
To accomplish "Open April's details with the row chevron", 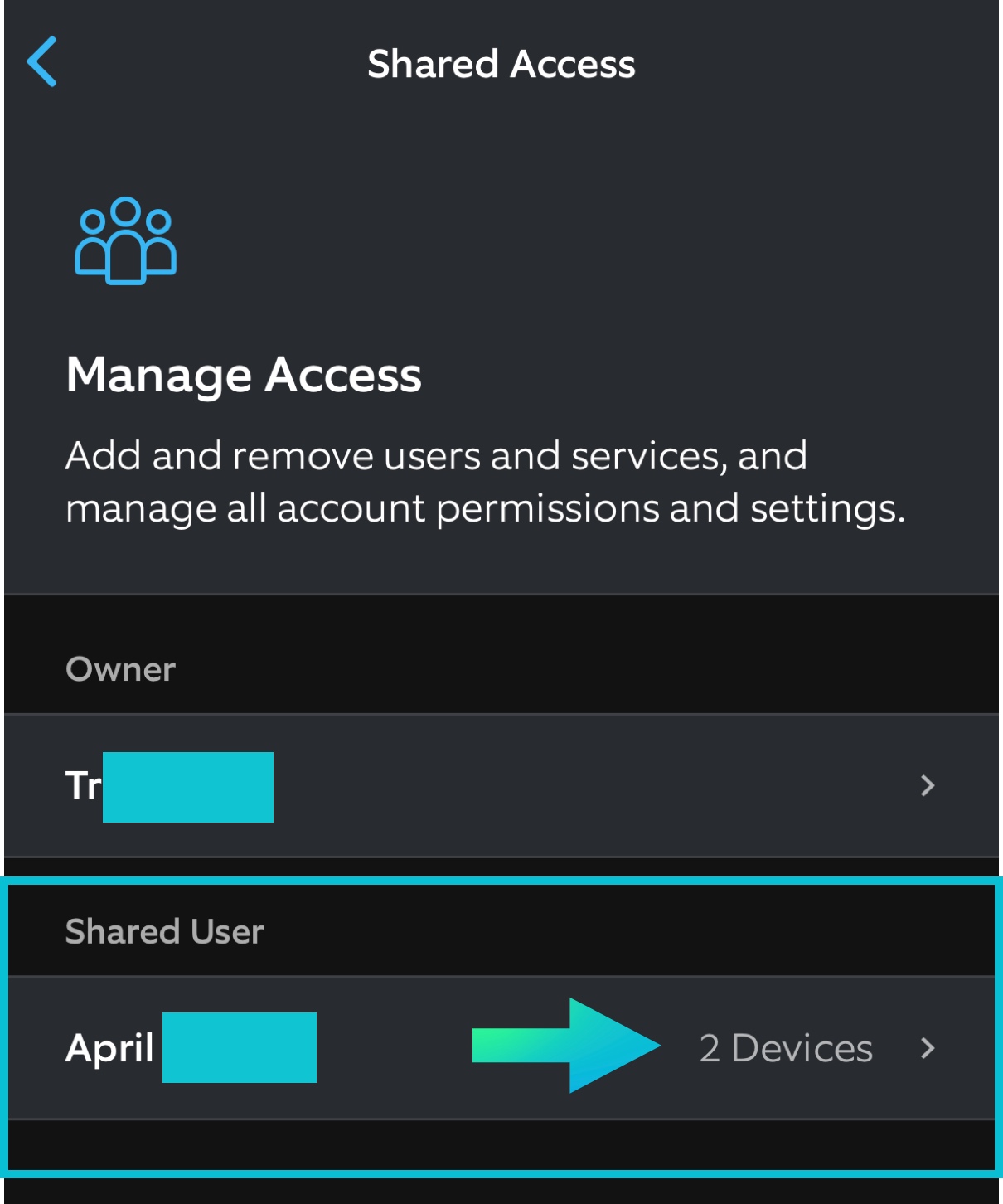I will pos(928,1048).
